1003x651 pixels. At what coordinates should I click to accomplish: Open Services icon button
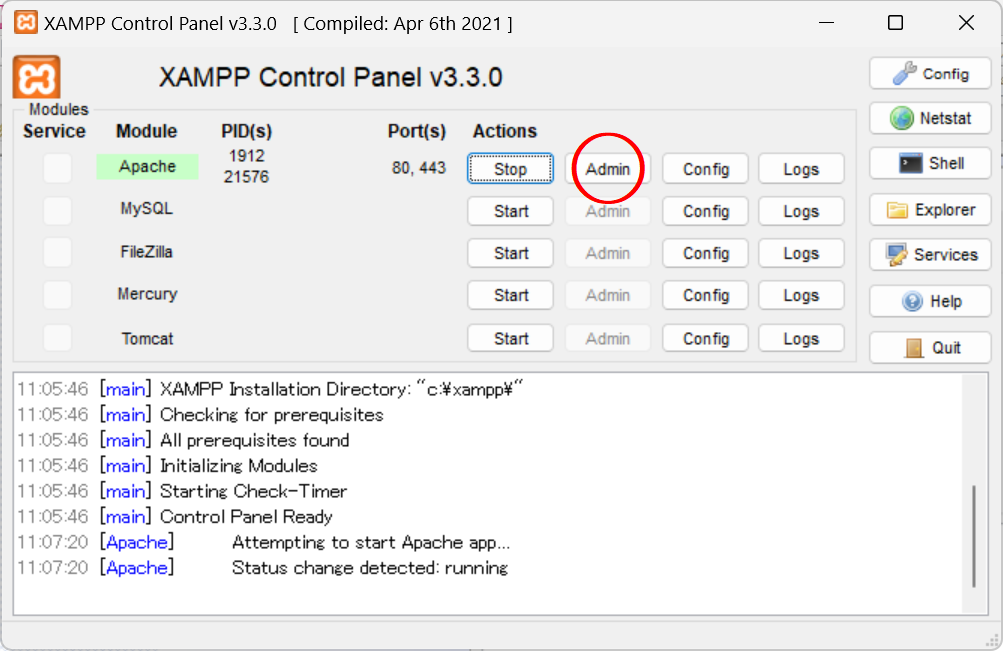tap(930, 255)
